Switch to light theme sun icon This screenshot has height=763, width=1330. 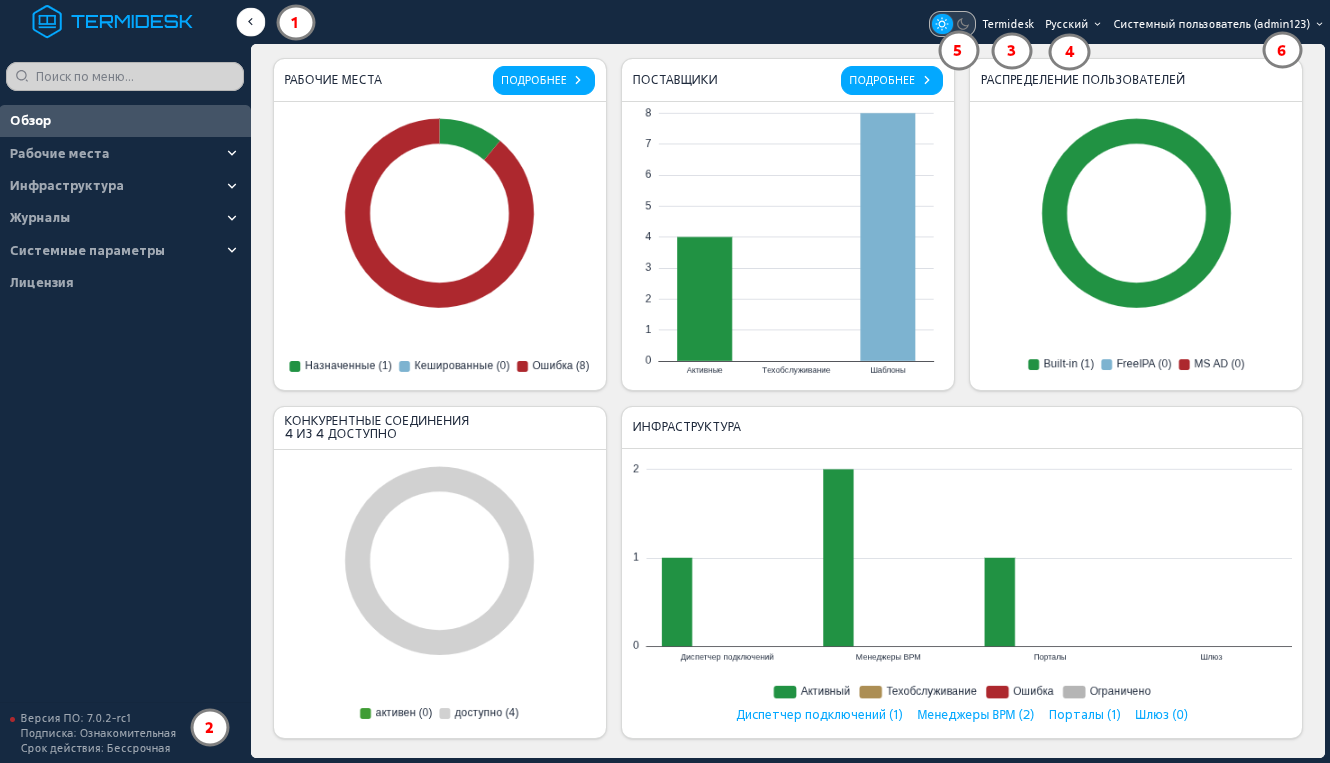tap(942, 24)
